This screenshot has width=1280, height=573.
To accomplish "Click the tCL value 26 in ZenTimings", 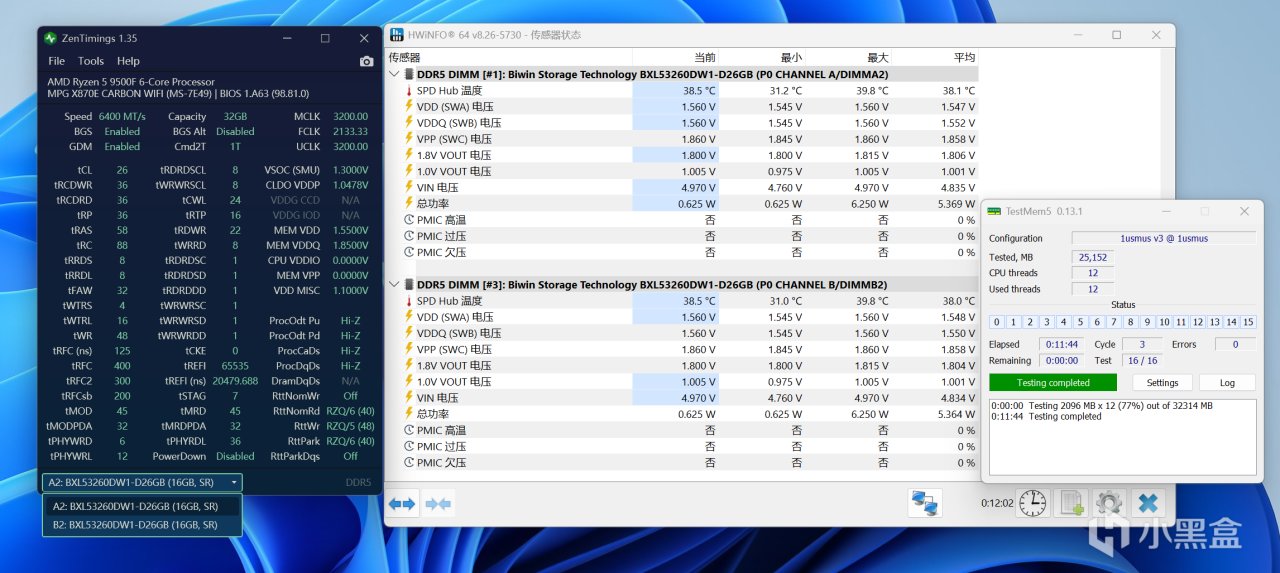I will pyautogui.click(x=122, y=171).
